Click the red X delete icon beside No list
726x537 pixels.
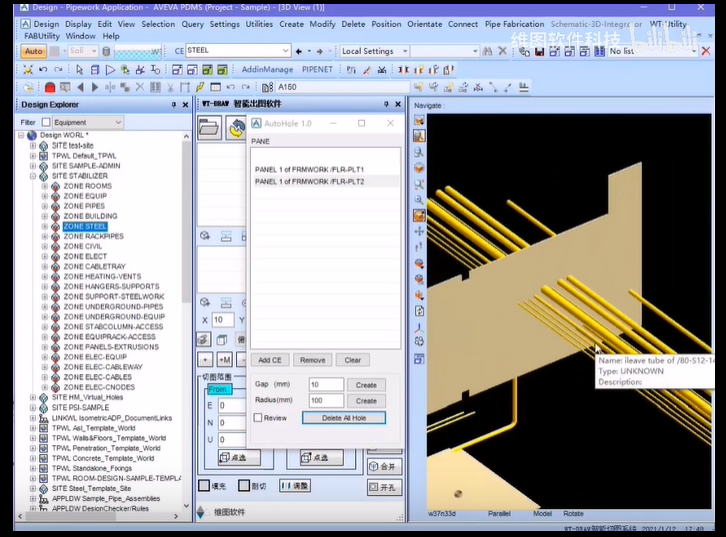click(x=706, y=51)
